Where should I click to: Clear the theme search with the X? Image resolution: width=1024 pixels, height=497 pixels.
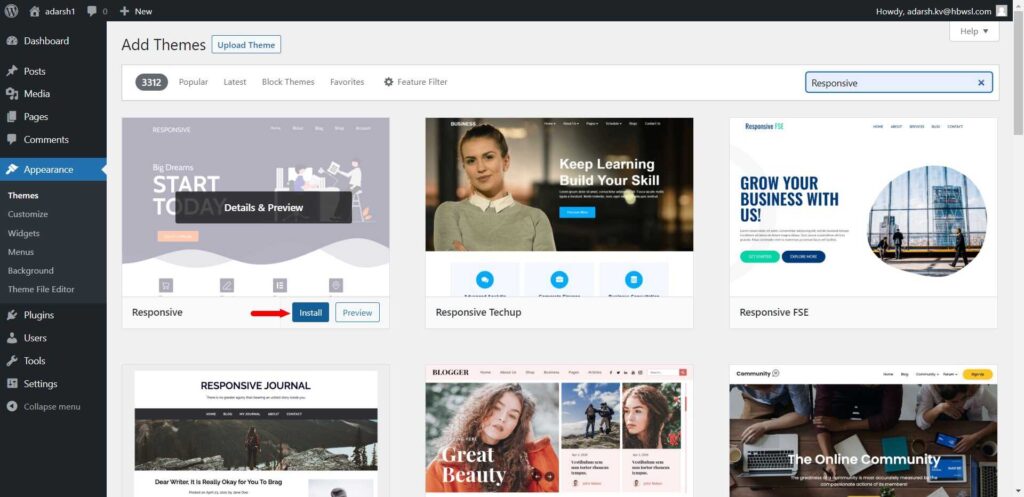[x=981, y=83]
